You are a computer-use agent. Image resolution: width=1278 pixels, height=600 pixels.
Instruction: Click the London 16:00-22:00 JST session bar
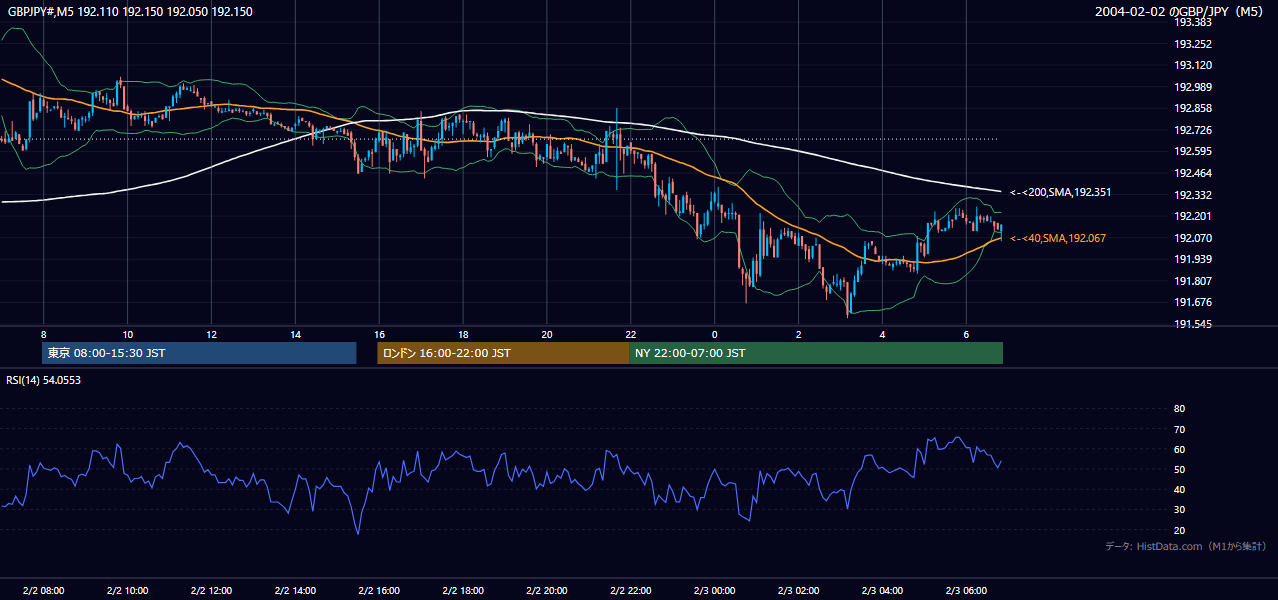click(x=503, y=353)
